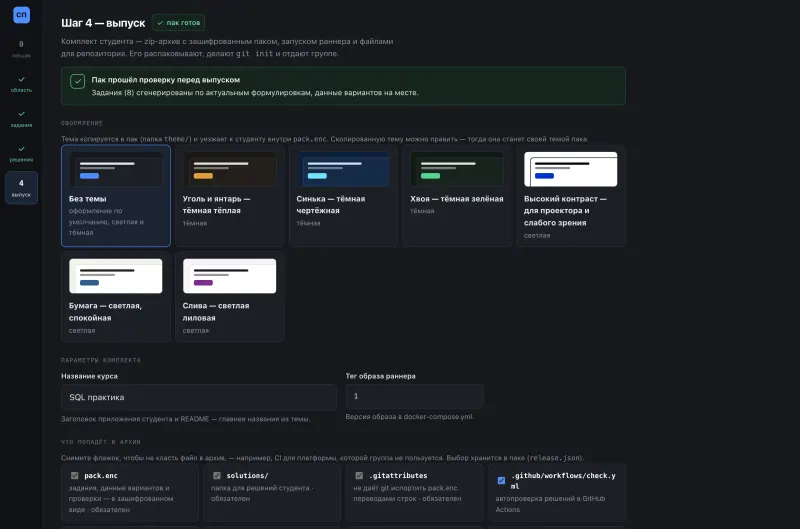Uncheck the .github/workflows/check.yml checkbox

[501, 481]
